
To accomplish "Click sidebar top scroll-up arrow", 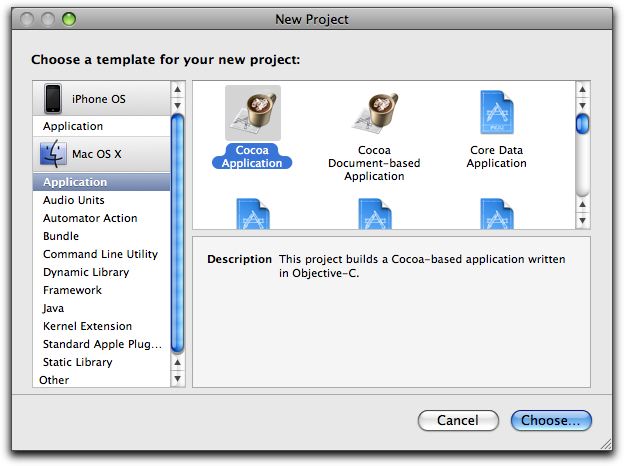I will [x=177, y=90].
